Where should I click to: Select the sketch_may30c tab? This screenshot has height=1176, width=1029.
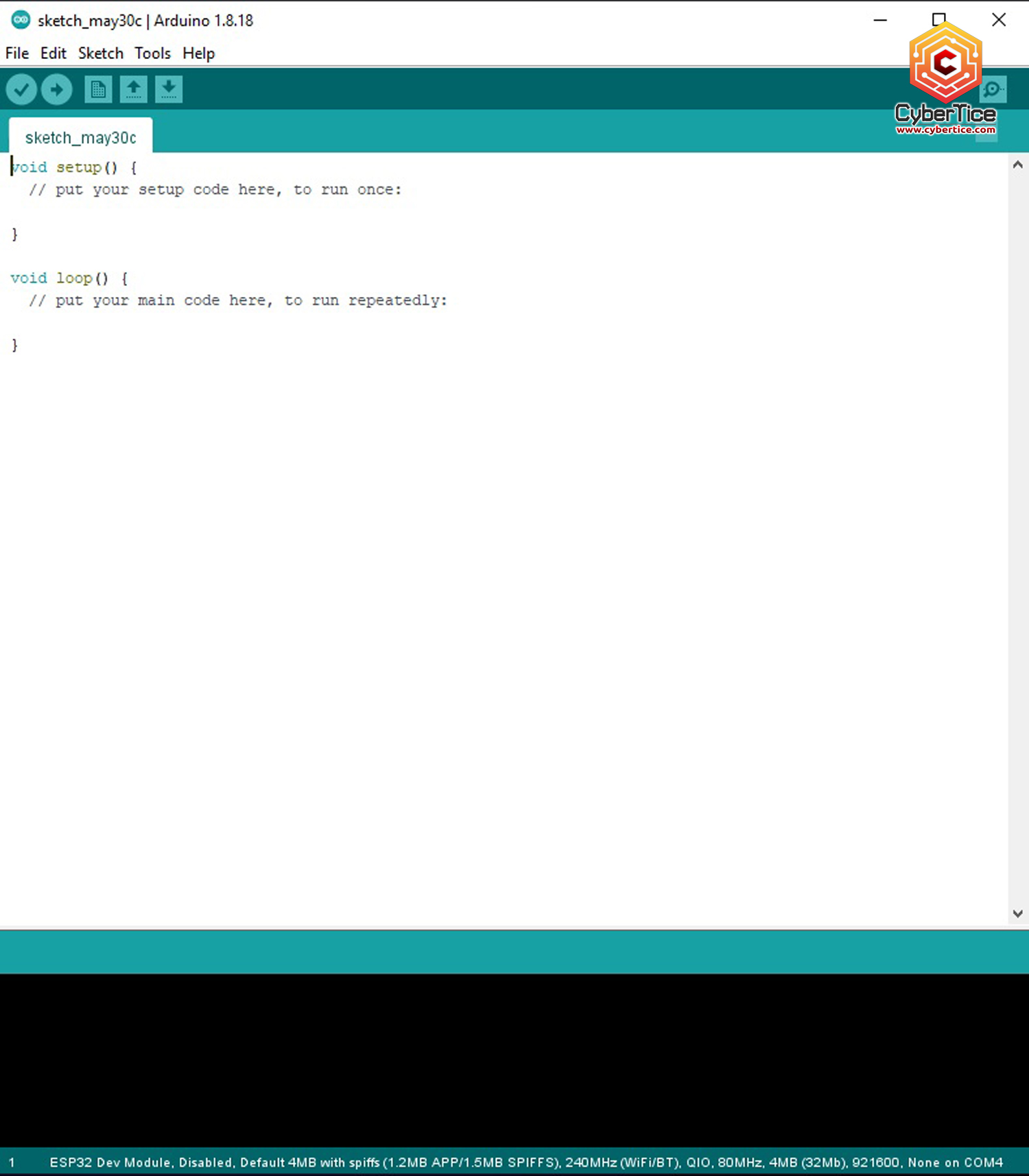click(x=80, y=138)
